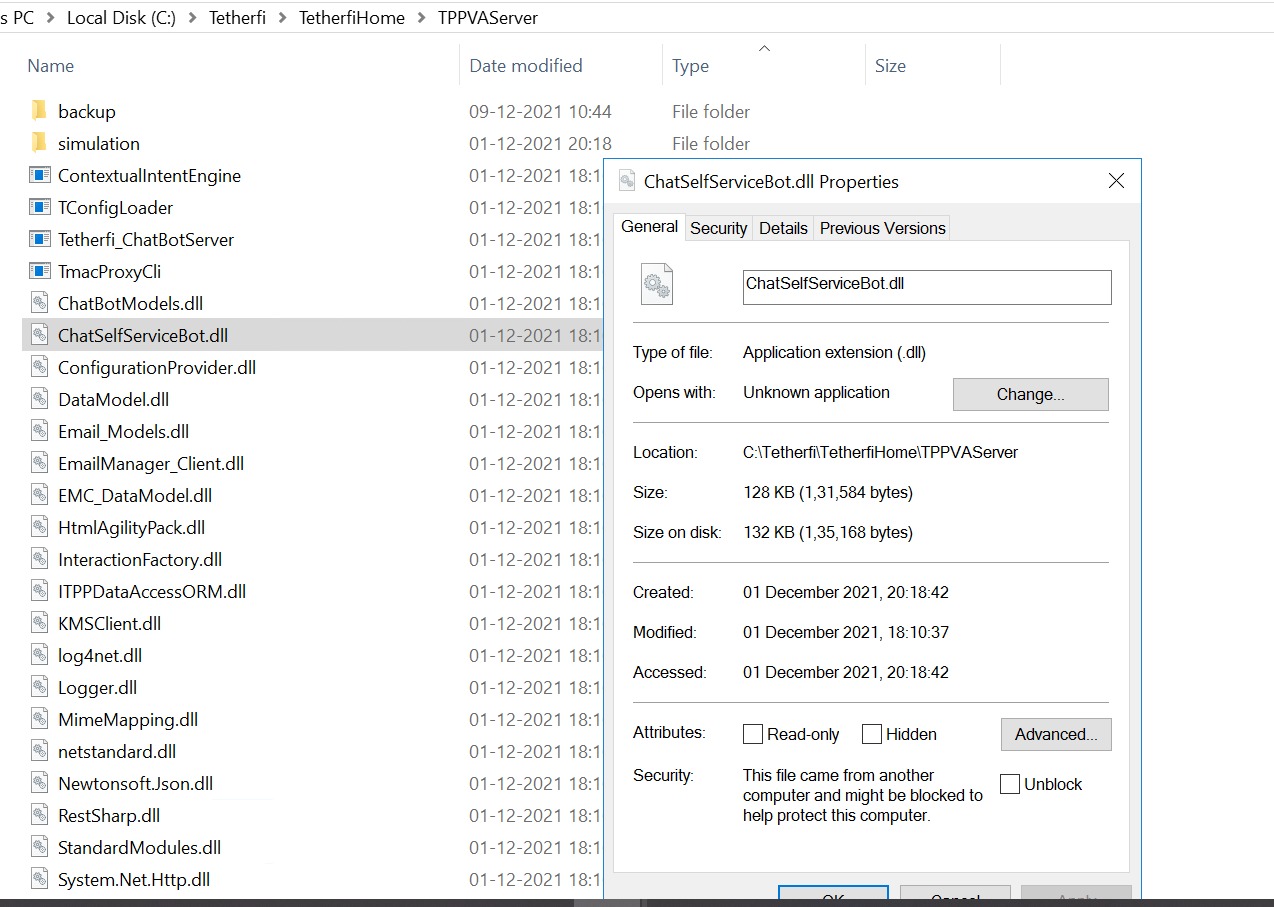
Task: Select the TmacProxyCli application icon
Action: tap(37, 271)
